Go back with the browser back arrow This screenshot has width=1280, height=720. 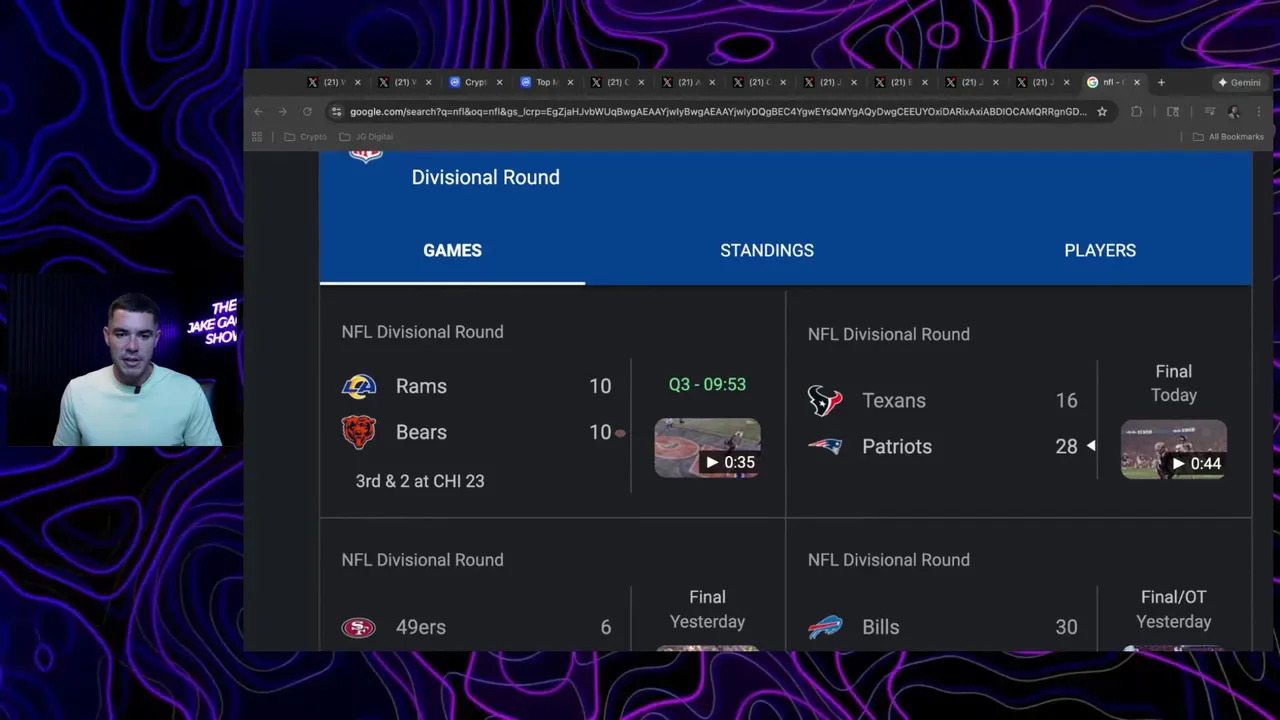[x=258, y=112]
